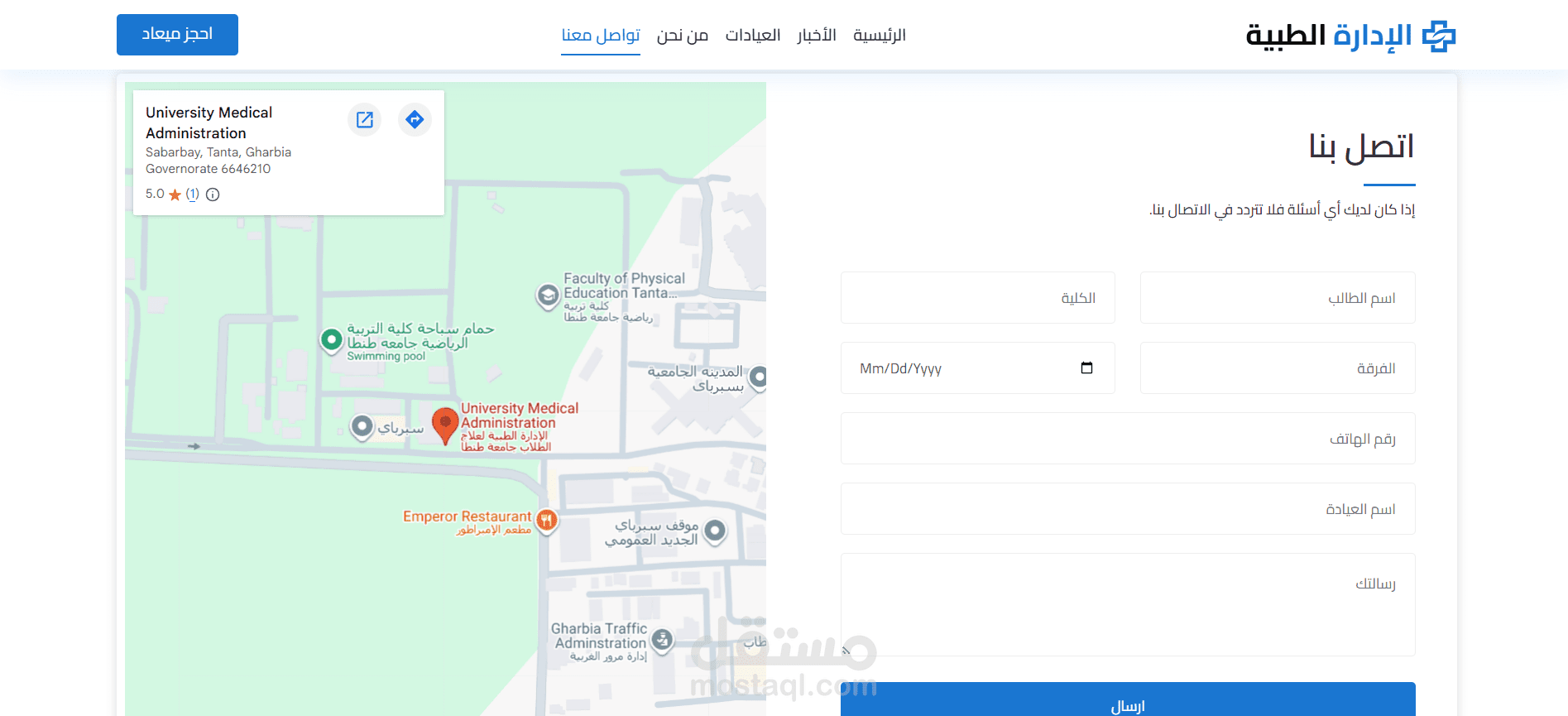1568x716 pixels.
Task: Focus the الكلية input field
Action: (x=978, y=298)
